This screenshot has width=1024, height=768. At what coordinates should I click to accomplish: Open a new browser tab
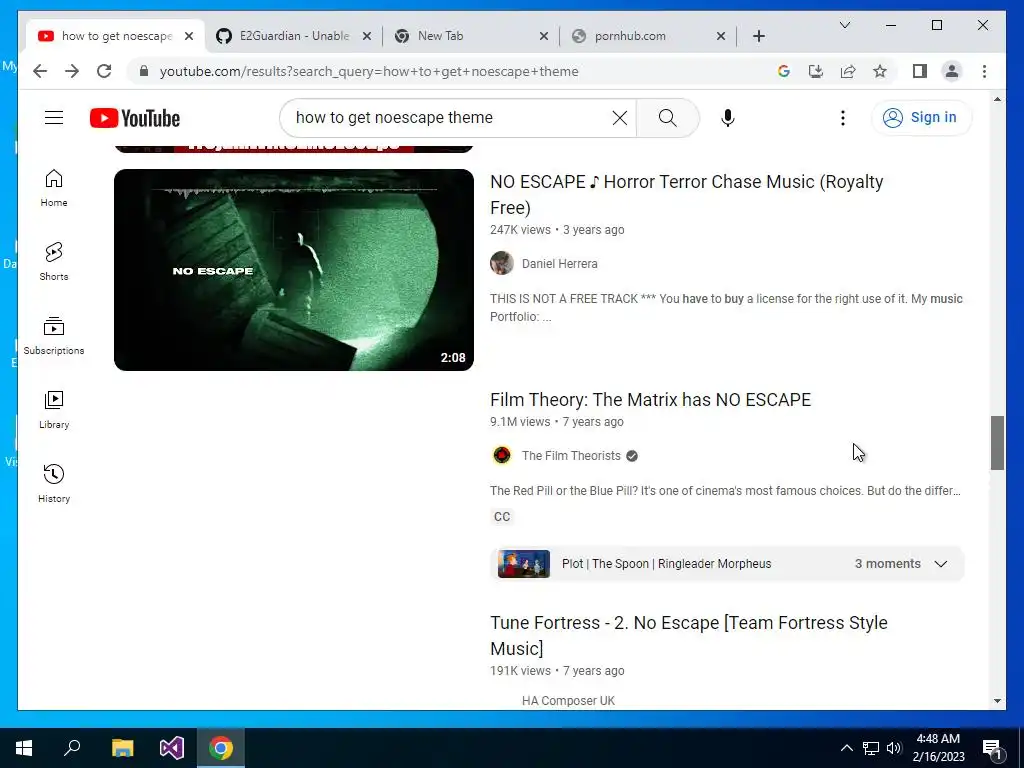[759, 36]
